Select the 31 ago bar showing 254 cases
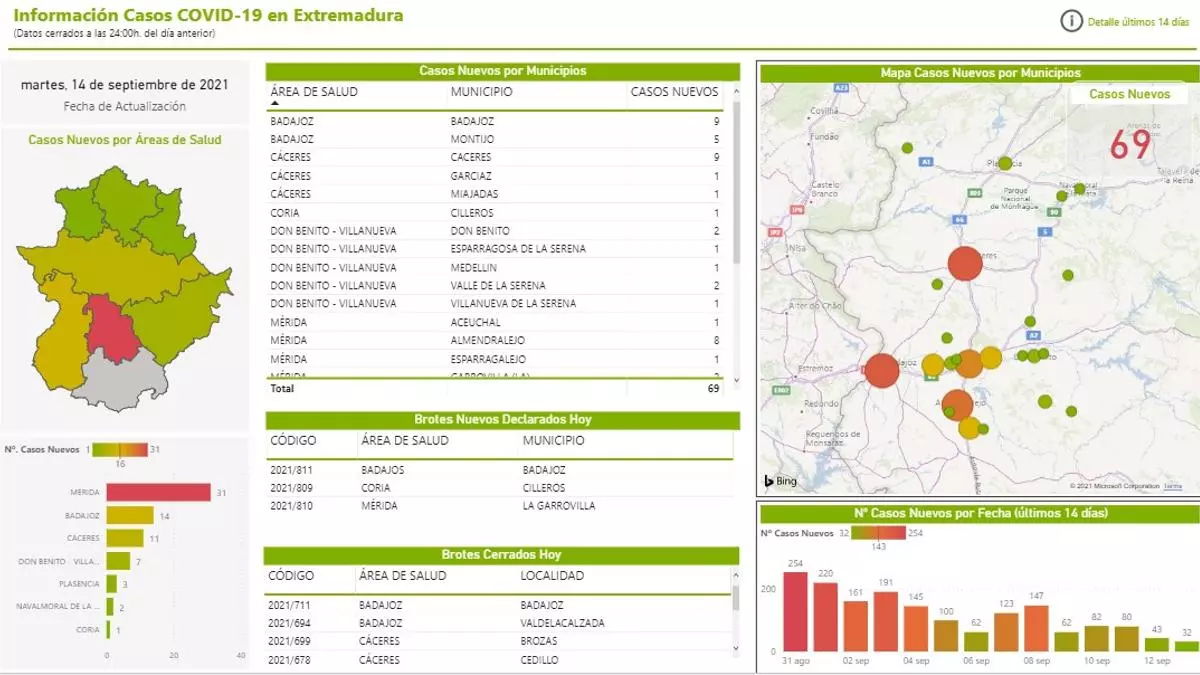 (x=795, y=611)
